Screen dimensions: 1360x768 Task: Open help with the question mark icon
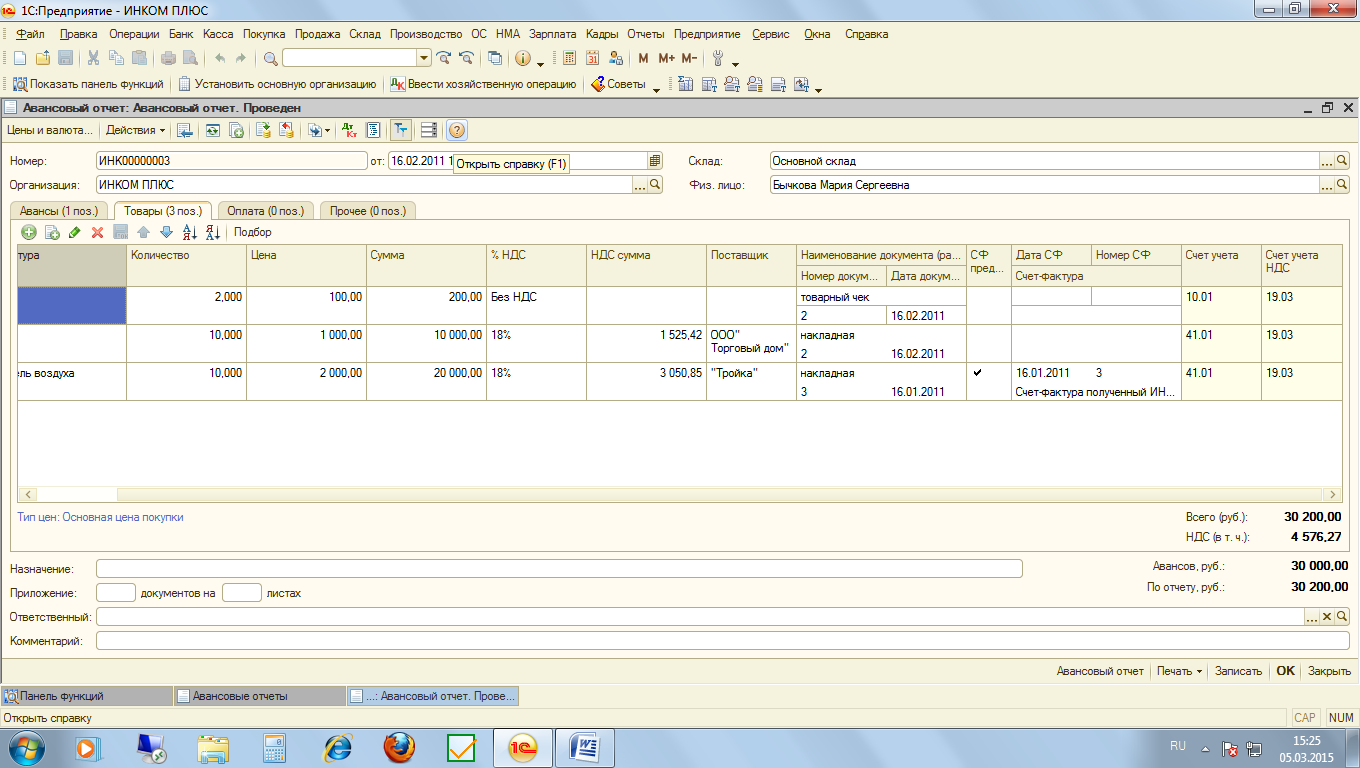pos(457,130)
